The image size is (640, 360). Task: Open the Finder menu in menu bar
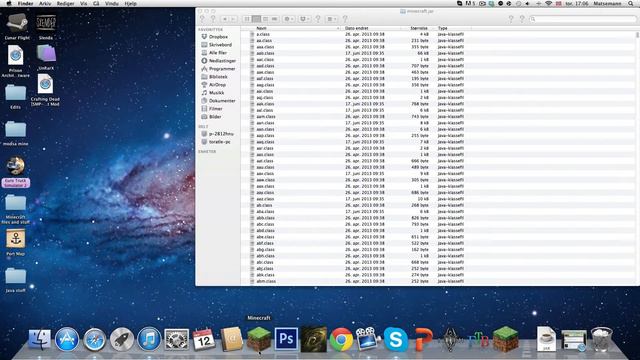pos(25,3)
